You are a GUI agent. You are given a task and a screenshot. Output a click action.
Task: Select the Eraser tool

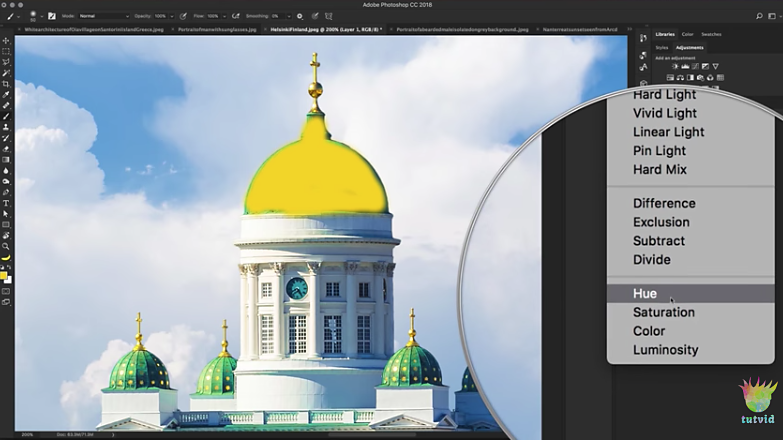[6, 149]
